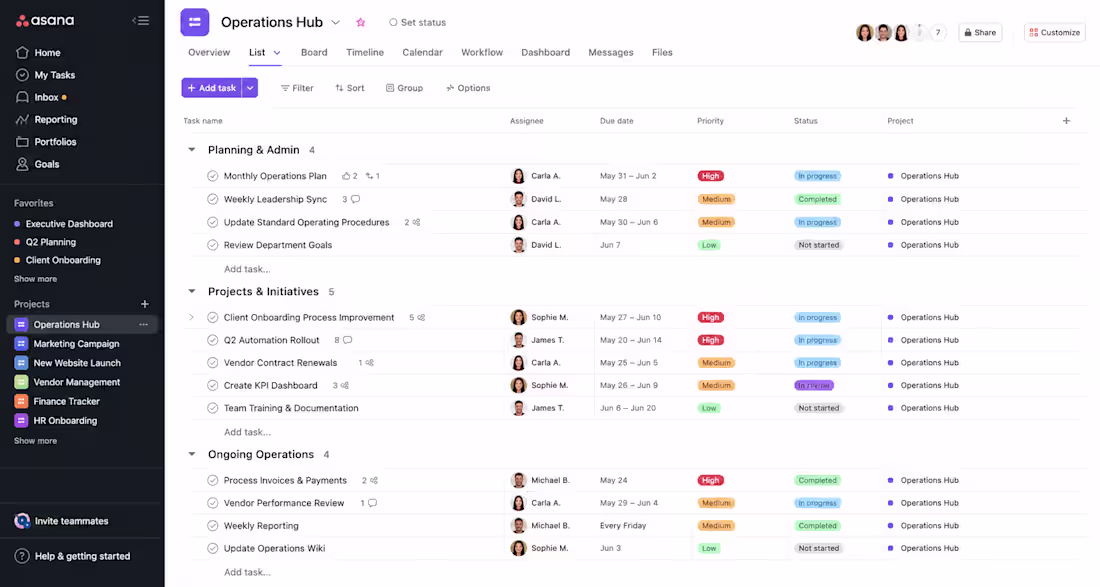Open the comment icon on Weekly Leadership Sync
1100x587 pixels.
click(x=356, y=199)
